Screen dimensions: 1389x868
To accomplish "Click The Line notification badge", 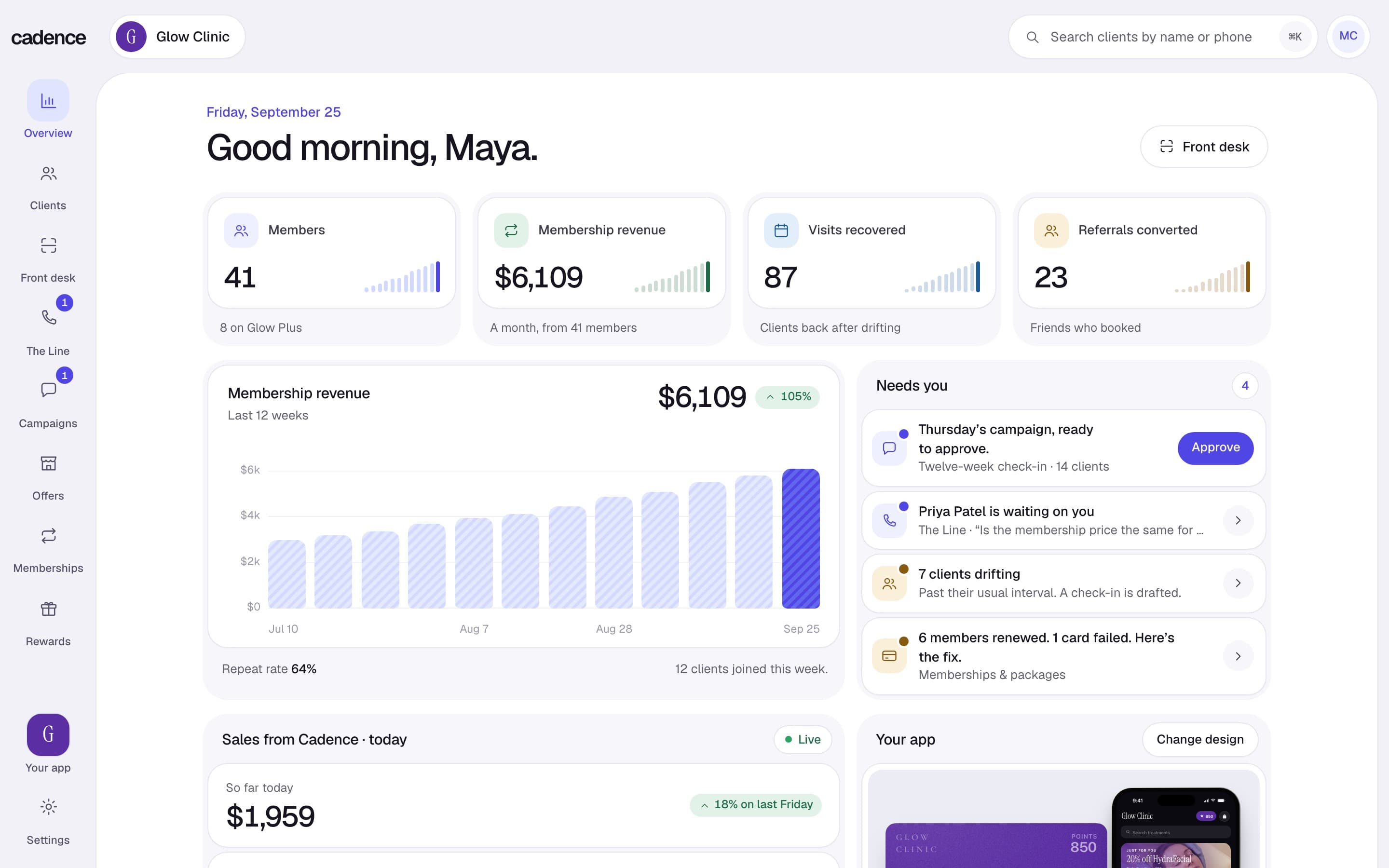I will pos(64,302).
